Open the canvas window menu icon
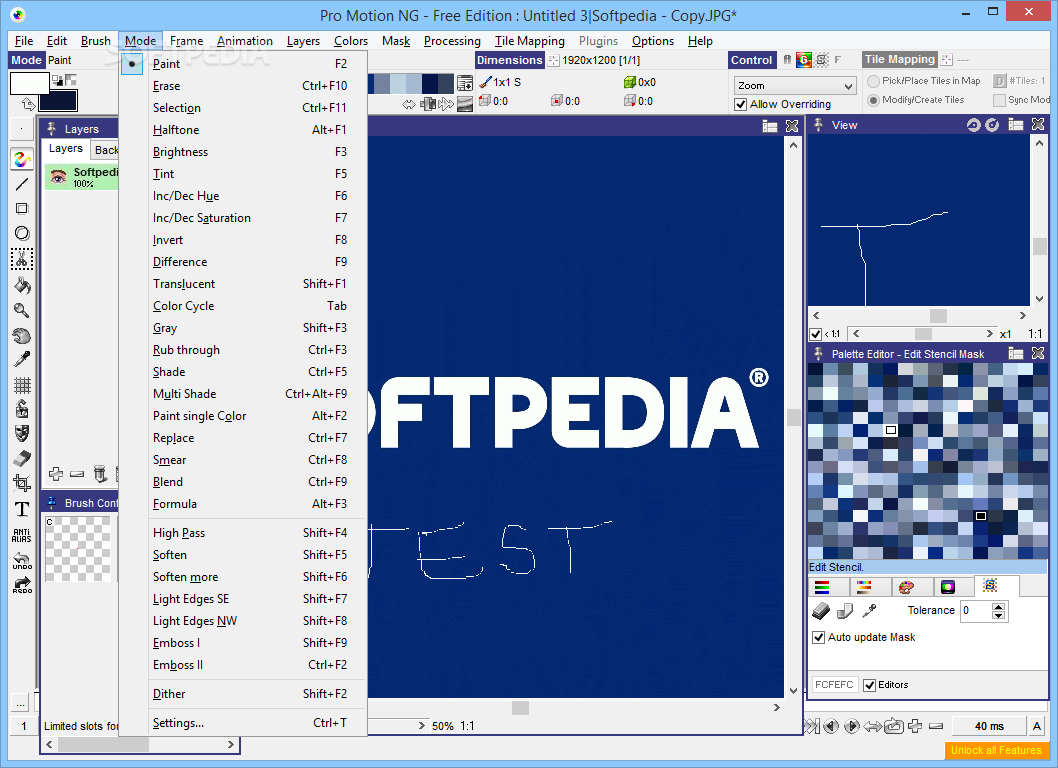The height and width of the screenshot is (768, 1058). [x=770, y=126]
